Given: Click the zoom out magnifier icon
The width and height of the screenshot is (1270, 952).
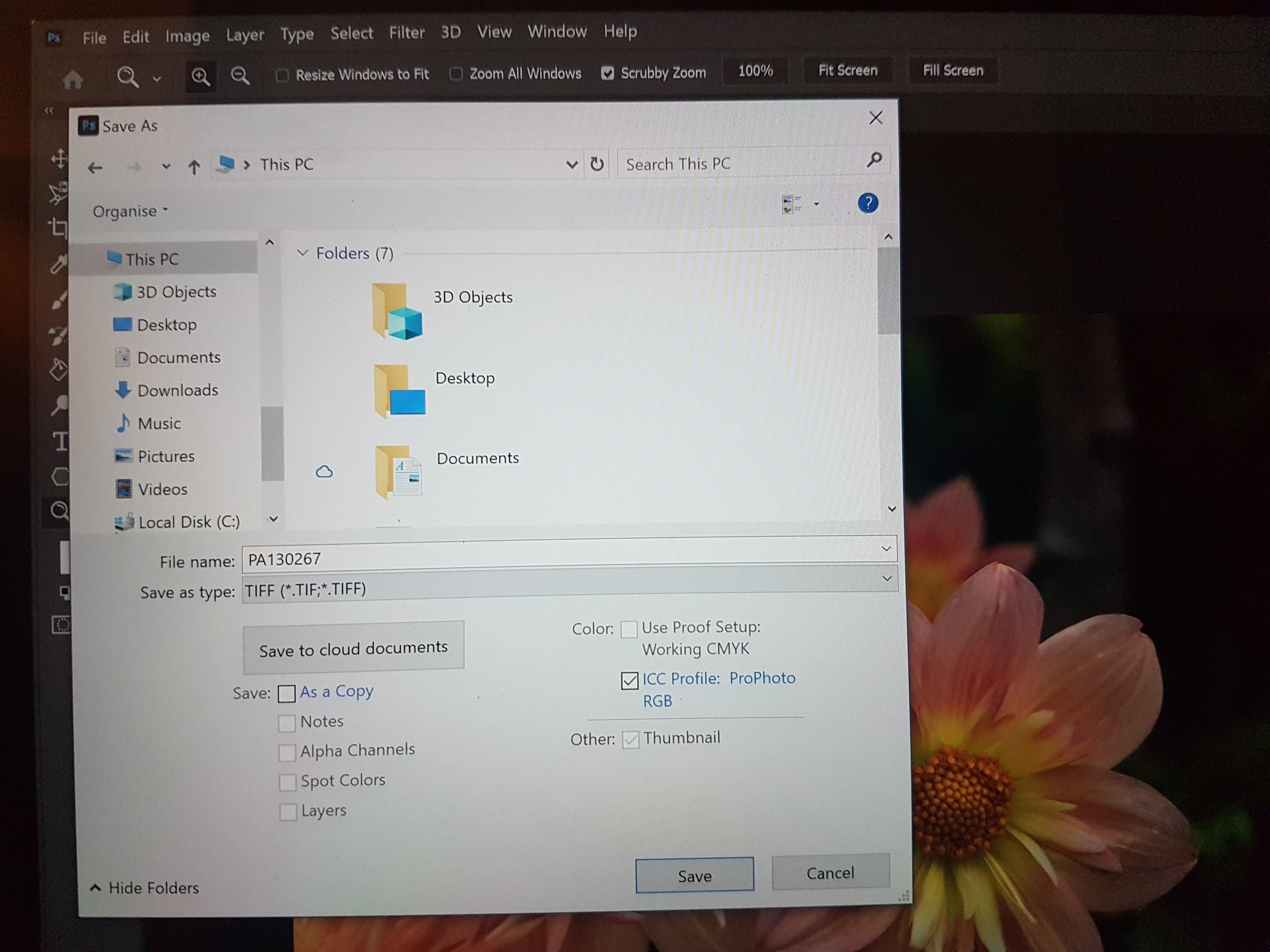Looking at the screenshot, I should pos(240,76).
